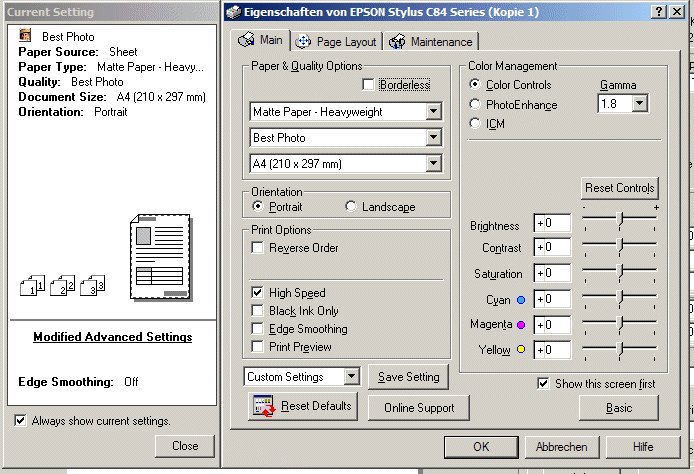Screen dimensions: 694x474
Task: Click the Hilfe button
Action: [643, 447]
